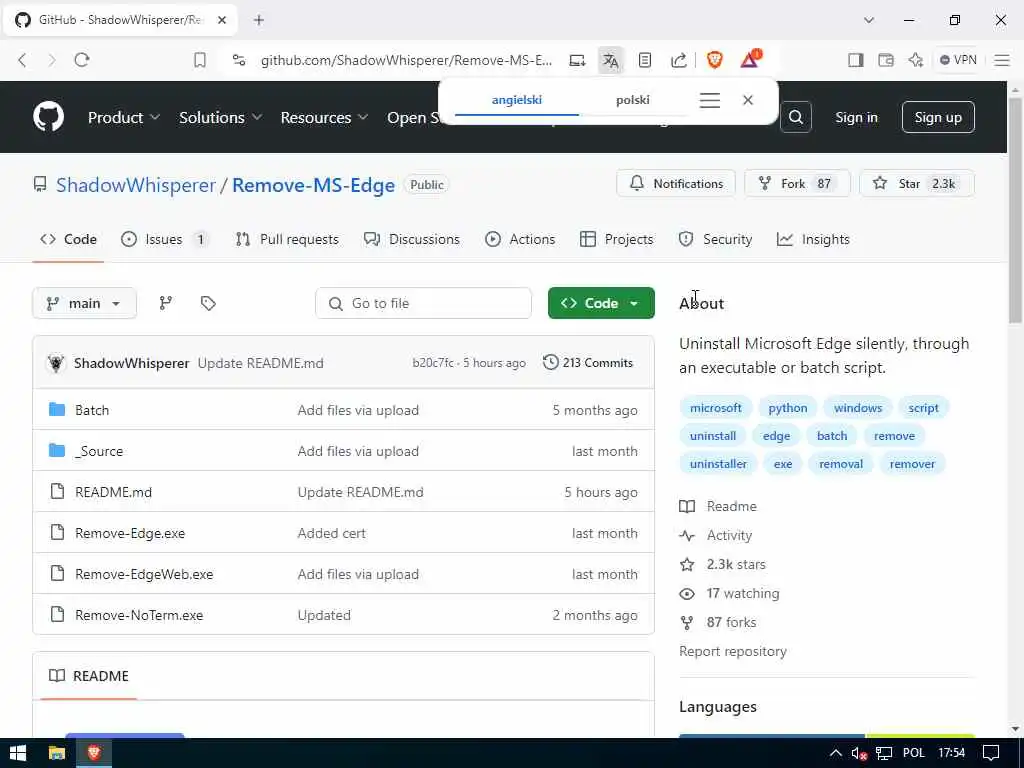Click the python topic tag
1024x768 pixels.
click(788, 408)
